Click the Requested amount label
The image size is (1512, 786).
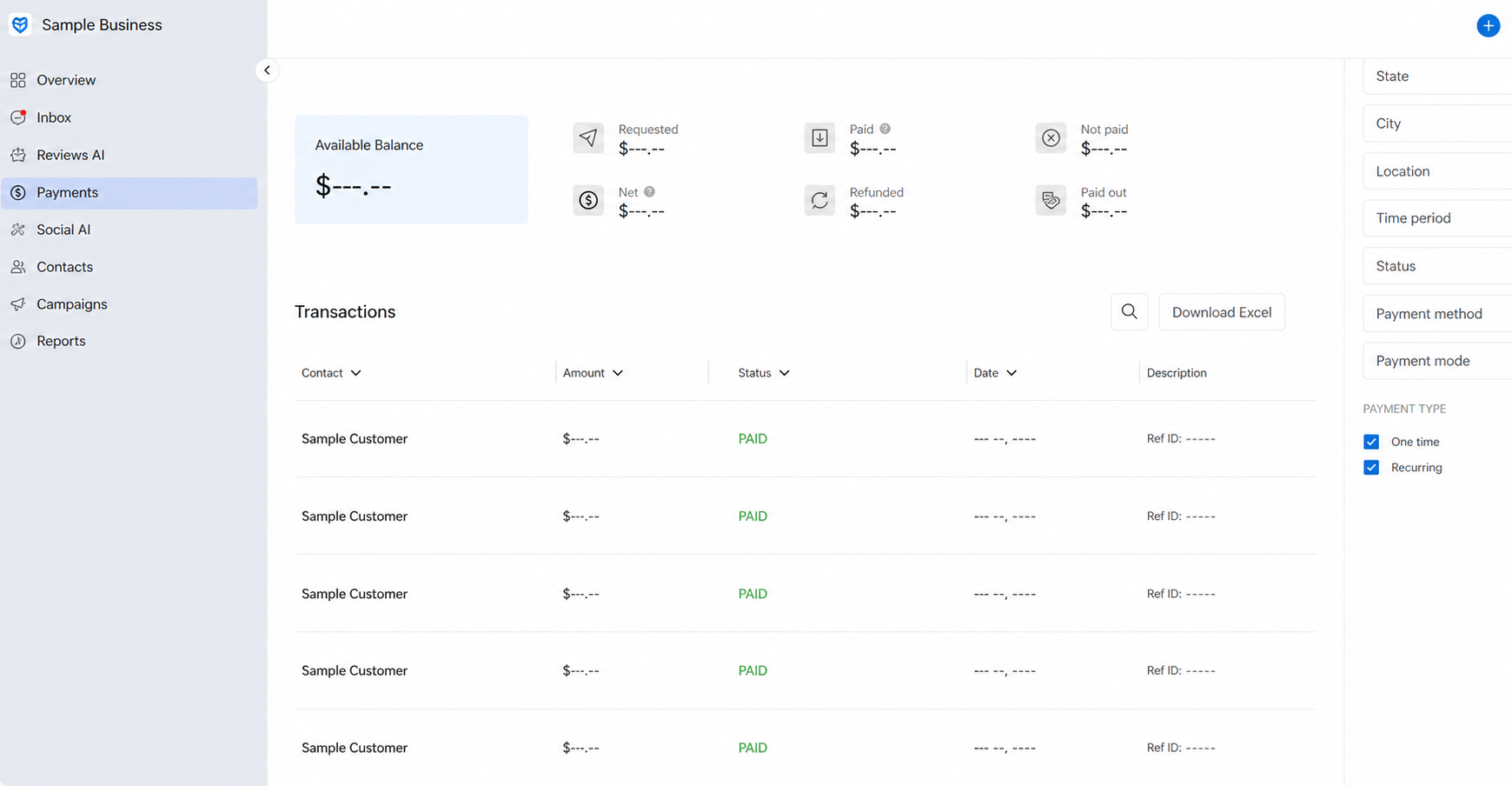coord(648,130)
